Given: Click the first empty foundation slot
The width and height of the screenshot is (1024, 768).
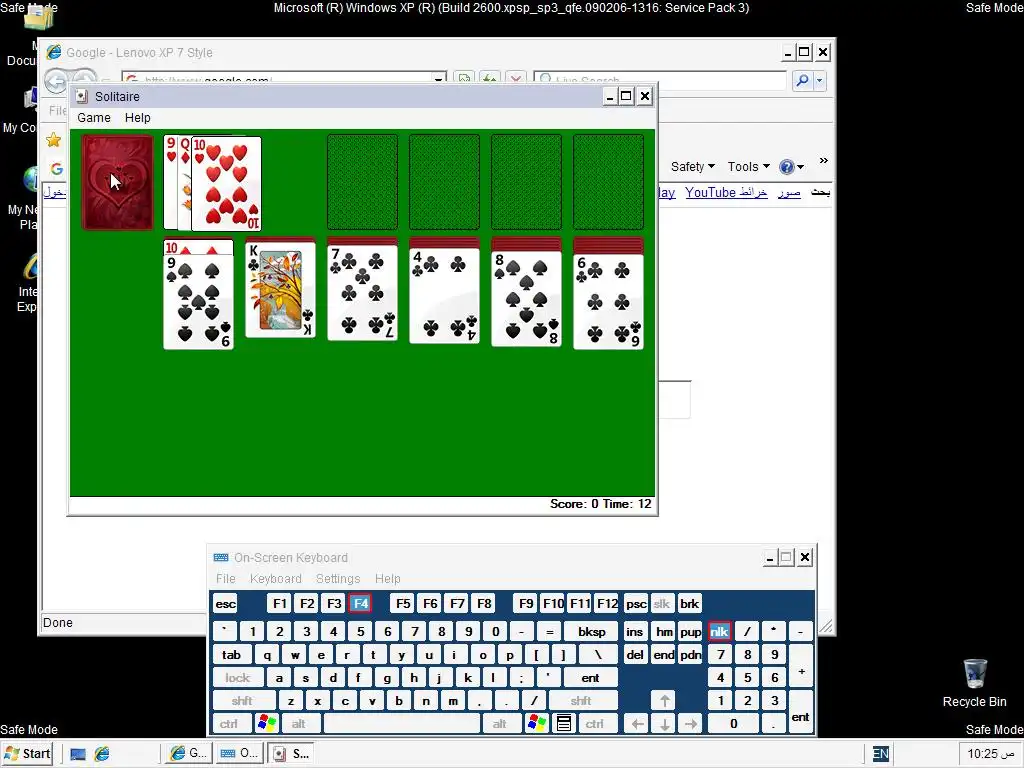Looking at the screenshot, I should click(x=362, y=182).
